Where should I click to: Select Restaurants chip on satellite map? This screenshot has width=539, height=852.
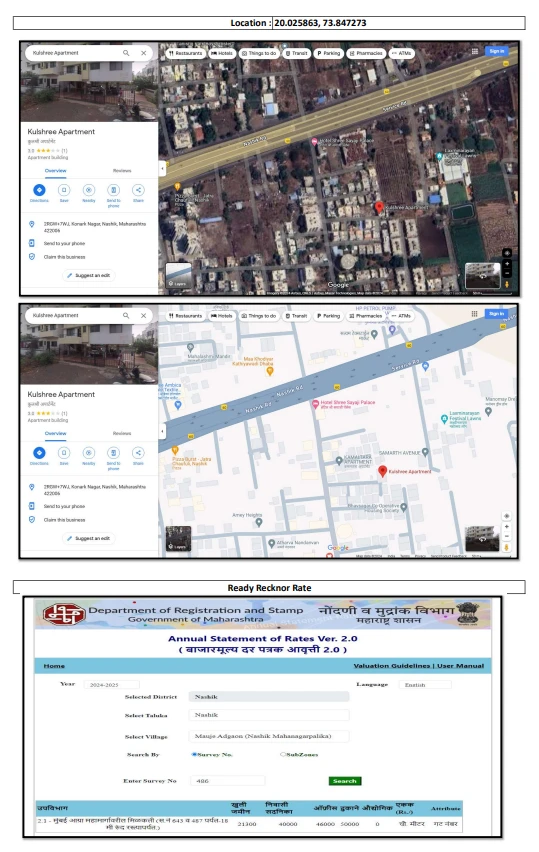[x=185, y=53]
